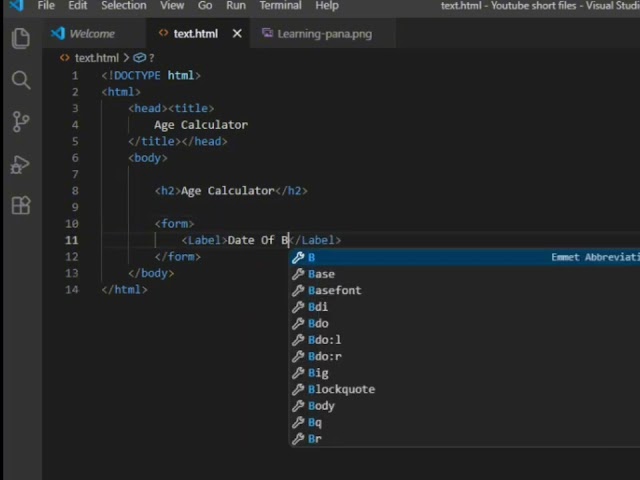Click wrench icon beside Blockquote suggestion

[298, 389]
